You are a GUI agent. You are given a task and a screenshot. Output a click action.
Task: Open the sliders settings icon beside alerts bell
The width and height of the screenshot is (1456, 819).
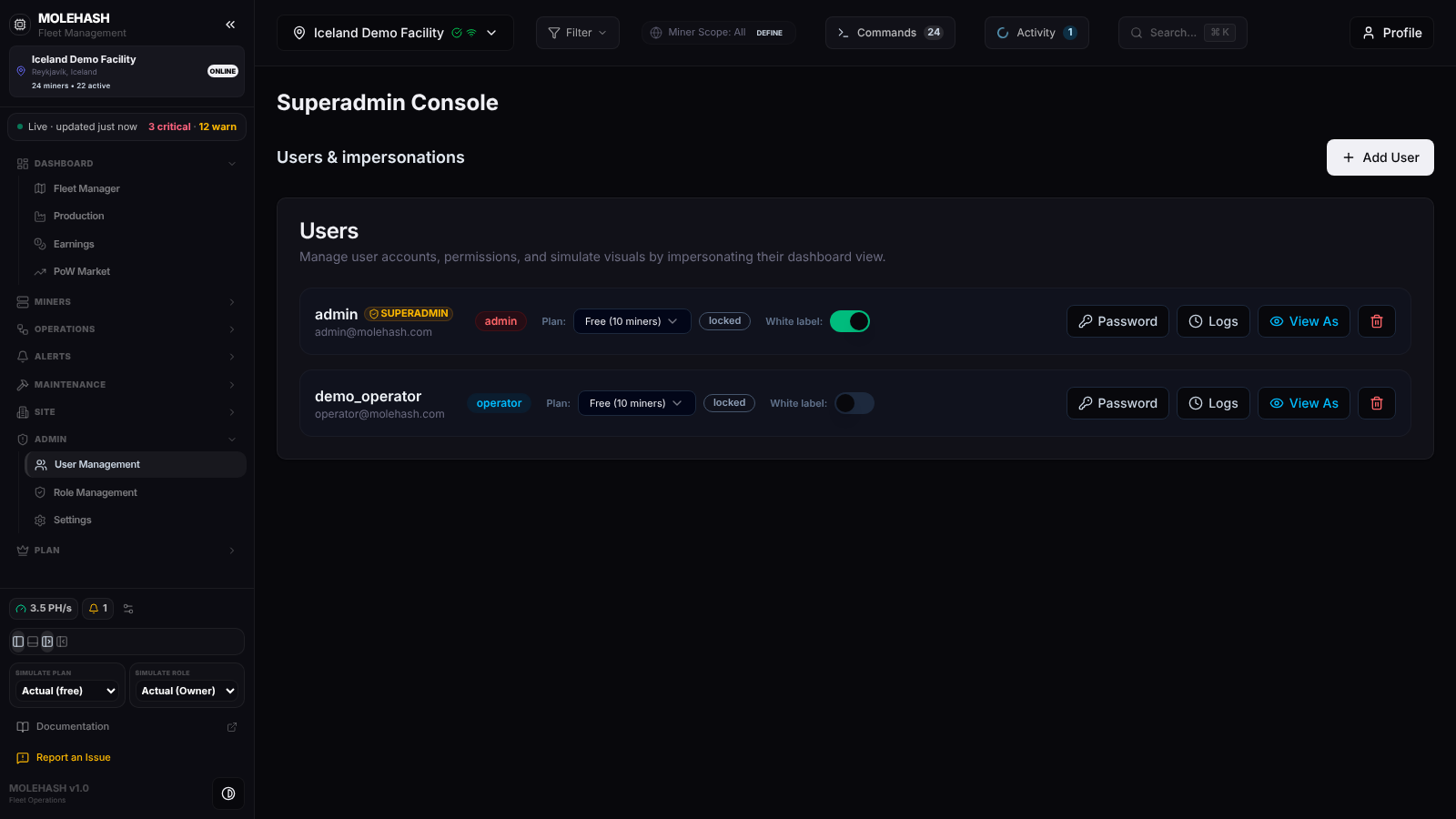128,609
